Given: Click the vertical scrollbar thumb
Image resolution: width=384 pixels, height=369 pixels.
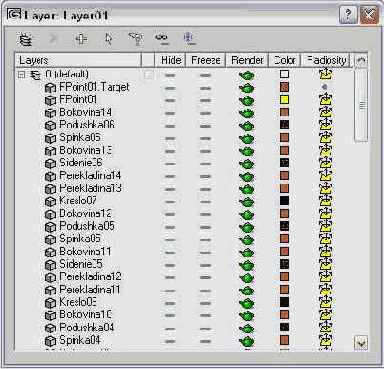Looking at the screenshot, I should click(361, 105).
